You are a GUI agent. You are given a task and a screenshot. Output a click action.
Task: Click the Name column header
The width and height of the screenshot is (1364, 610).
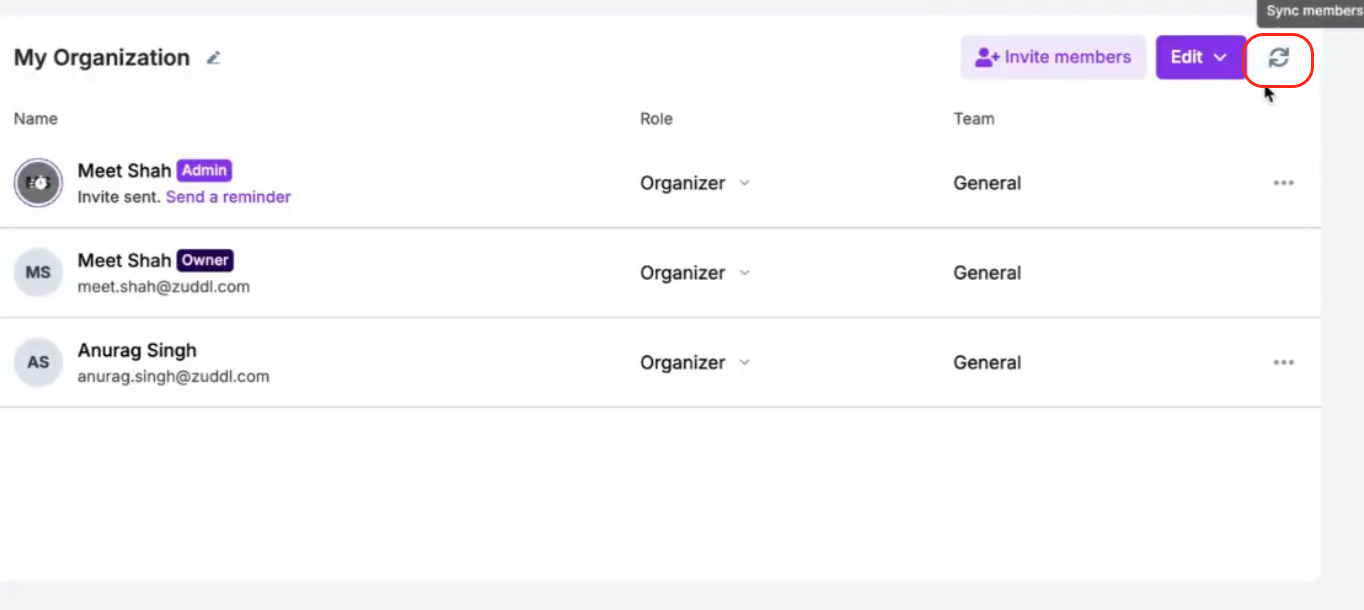[x=36, y=119]
